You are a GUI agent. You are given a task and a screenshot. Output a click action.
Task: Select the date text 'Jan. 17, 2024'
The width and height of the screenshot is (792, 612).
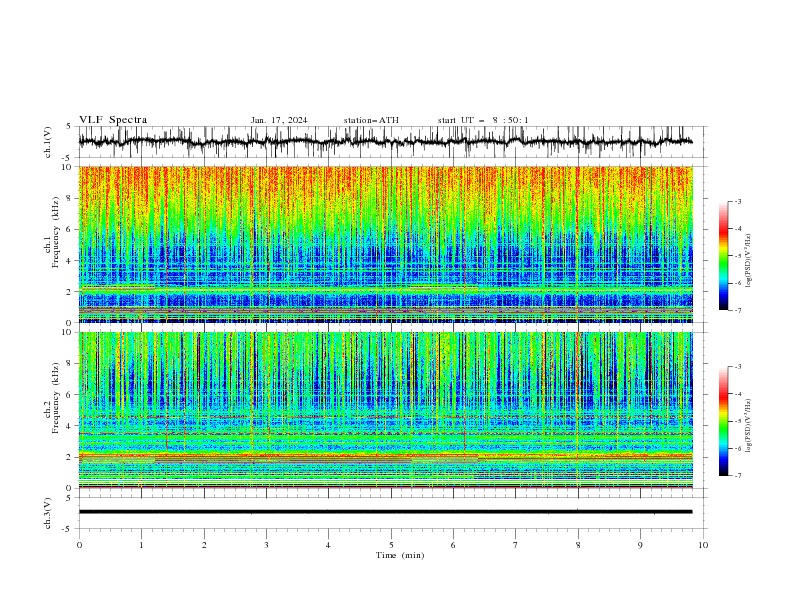279,120
